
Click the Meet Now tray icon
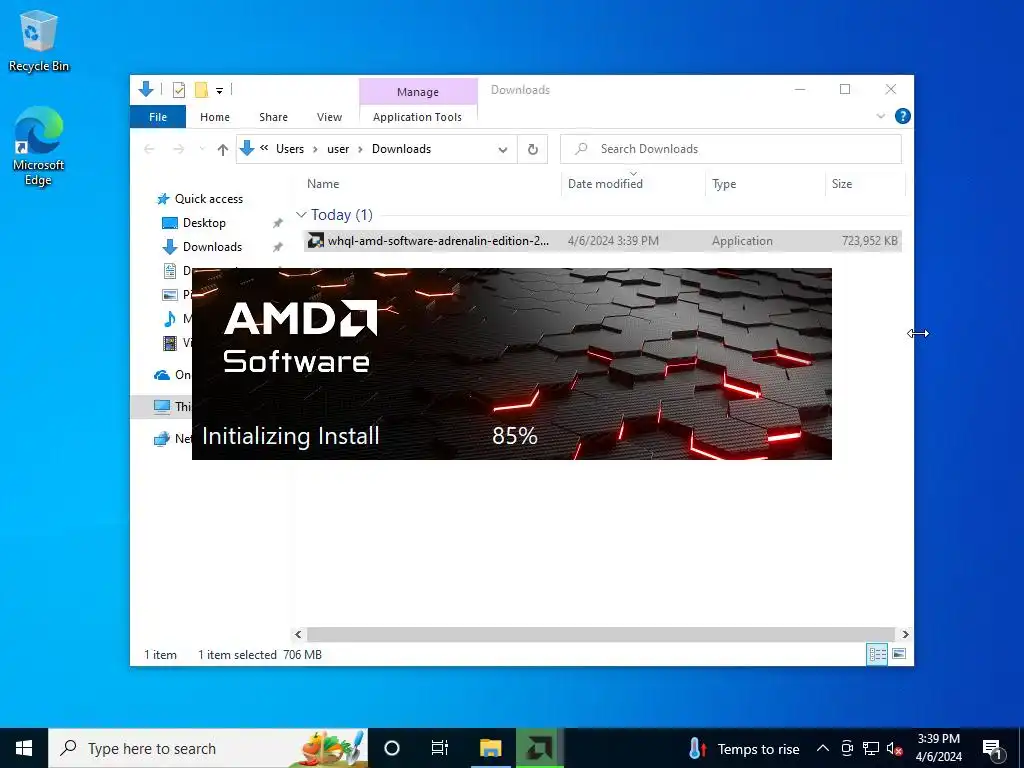(847, 748)
